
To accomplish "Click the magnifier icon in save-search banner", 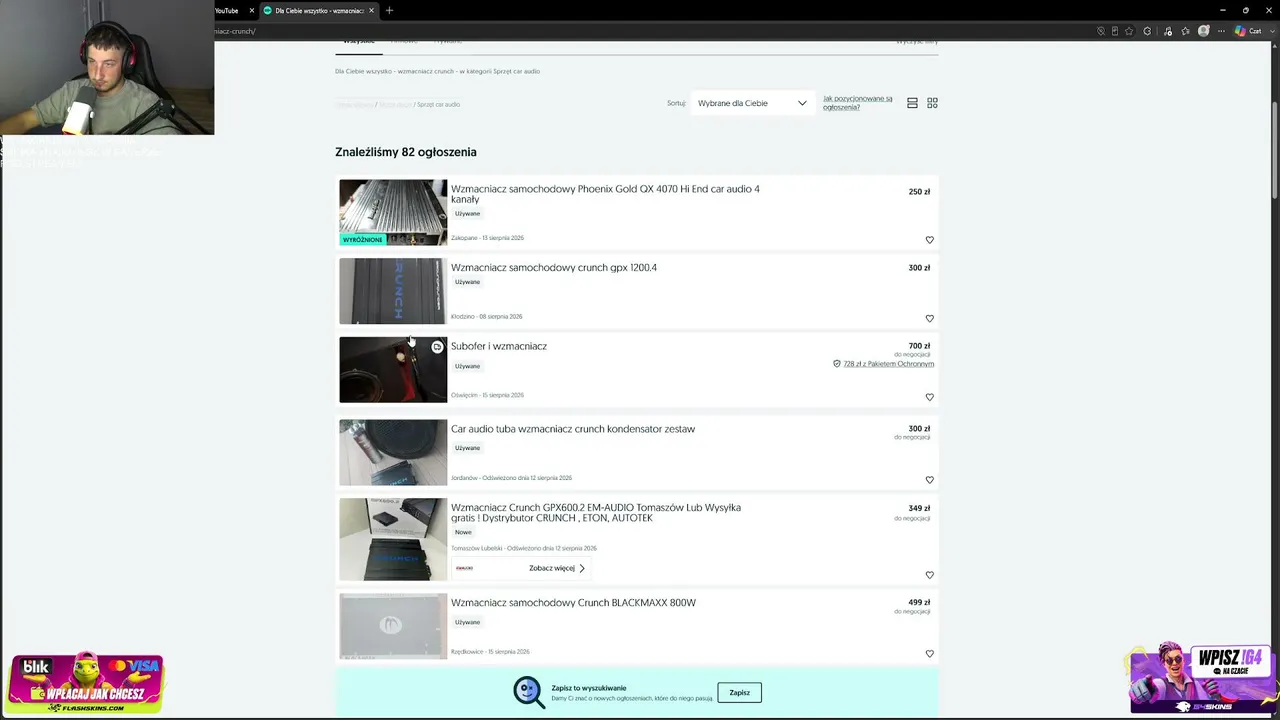I will (529, 692).
